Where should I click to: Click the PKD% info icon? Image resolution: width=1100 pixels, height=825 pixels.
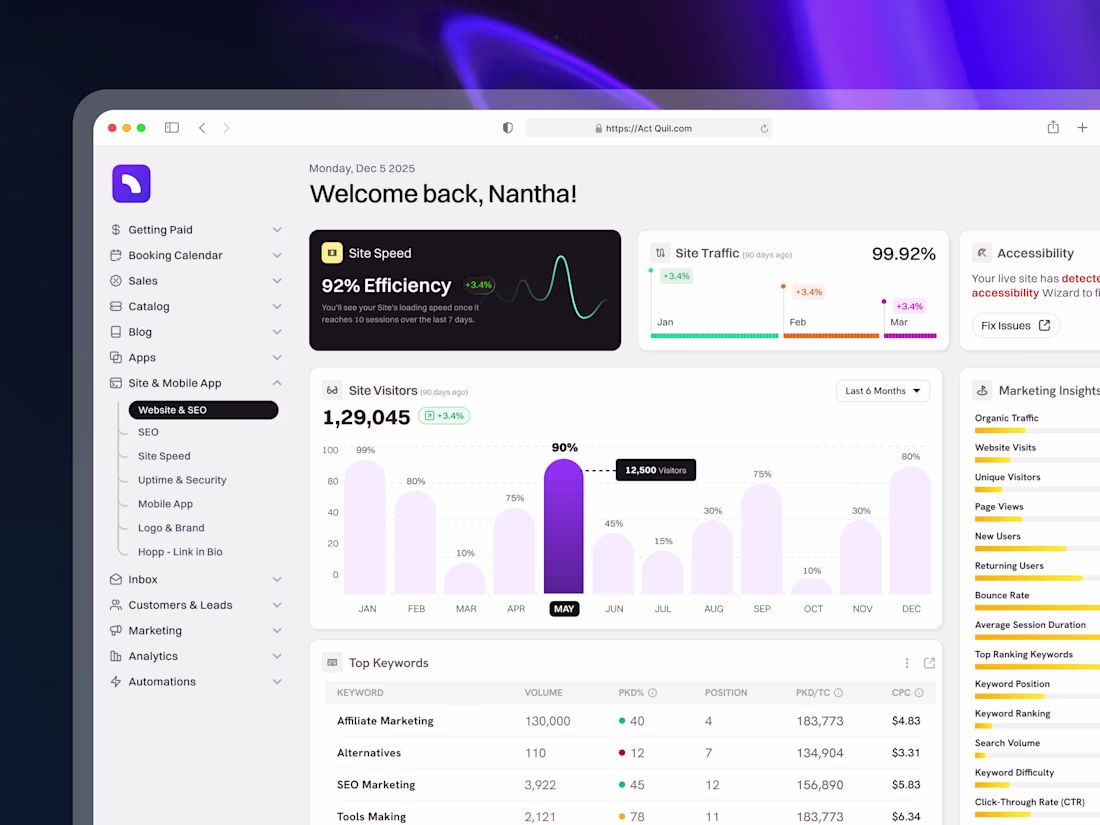652,692
